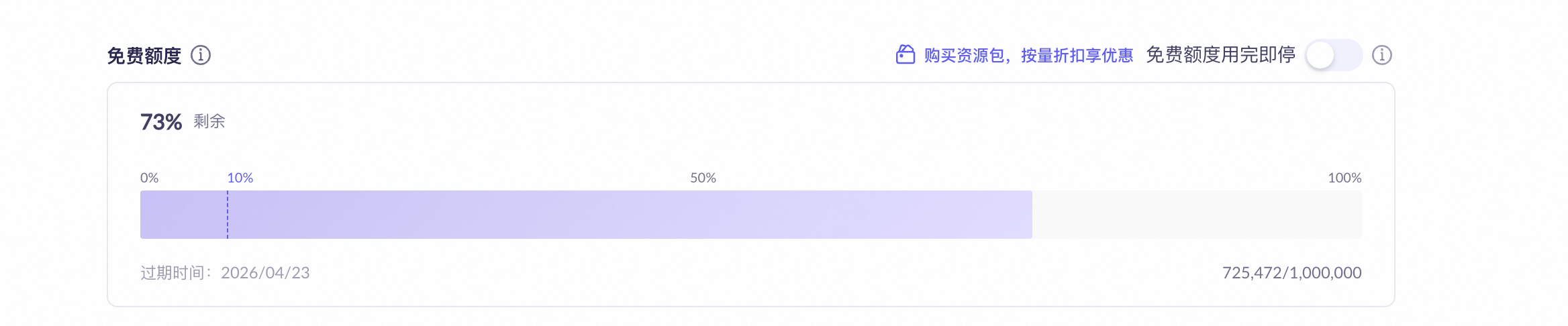Screen dimensions: 1568x326
Task: Click the purple 10% threshold label
Action: click(x=240, y=178)
